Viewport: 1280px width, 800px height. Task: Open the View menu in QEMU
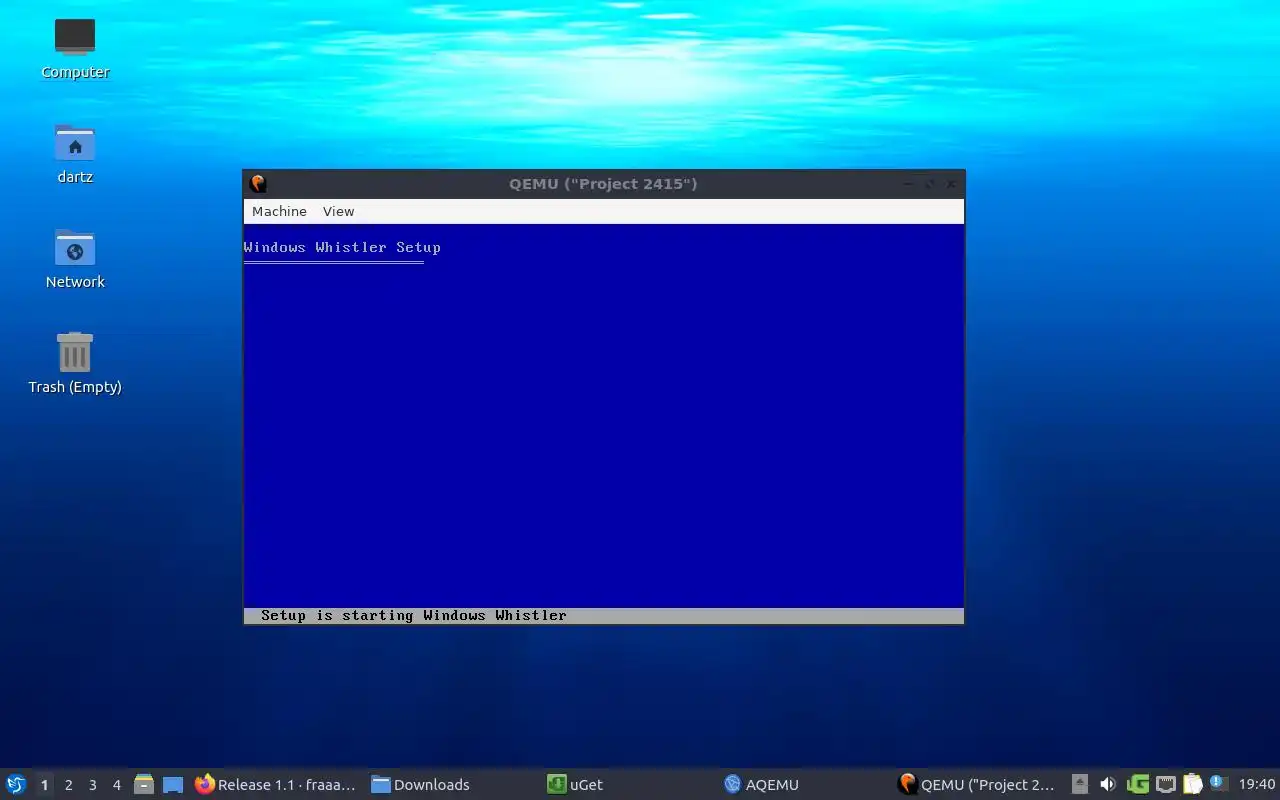tap(338, 211)
